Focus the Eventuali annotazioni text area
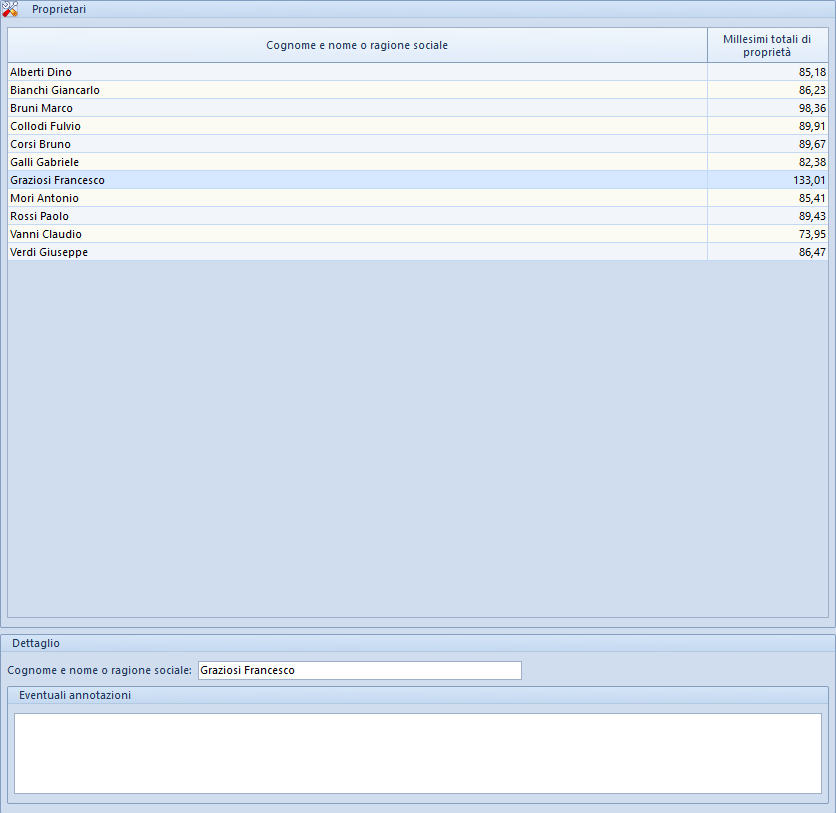Screen dimensions: 836x813 [418, 753]
